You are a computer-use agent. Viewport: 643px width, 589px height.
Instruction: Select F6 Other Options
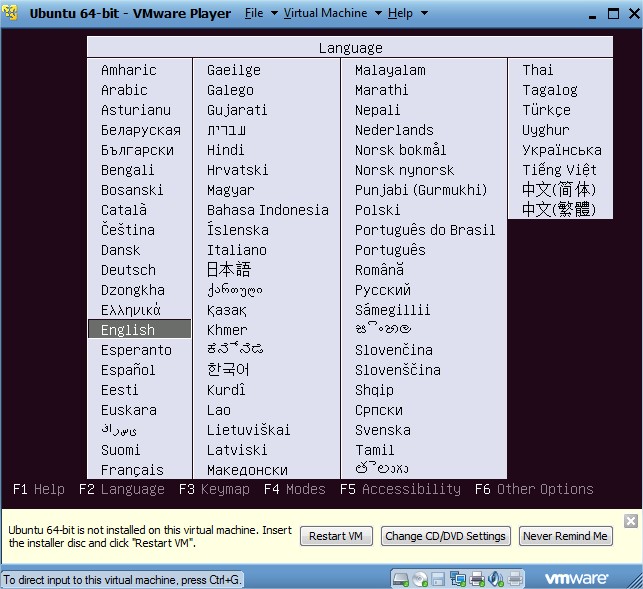tap(534, 489)
